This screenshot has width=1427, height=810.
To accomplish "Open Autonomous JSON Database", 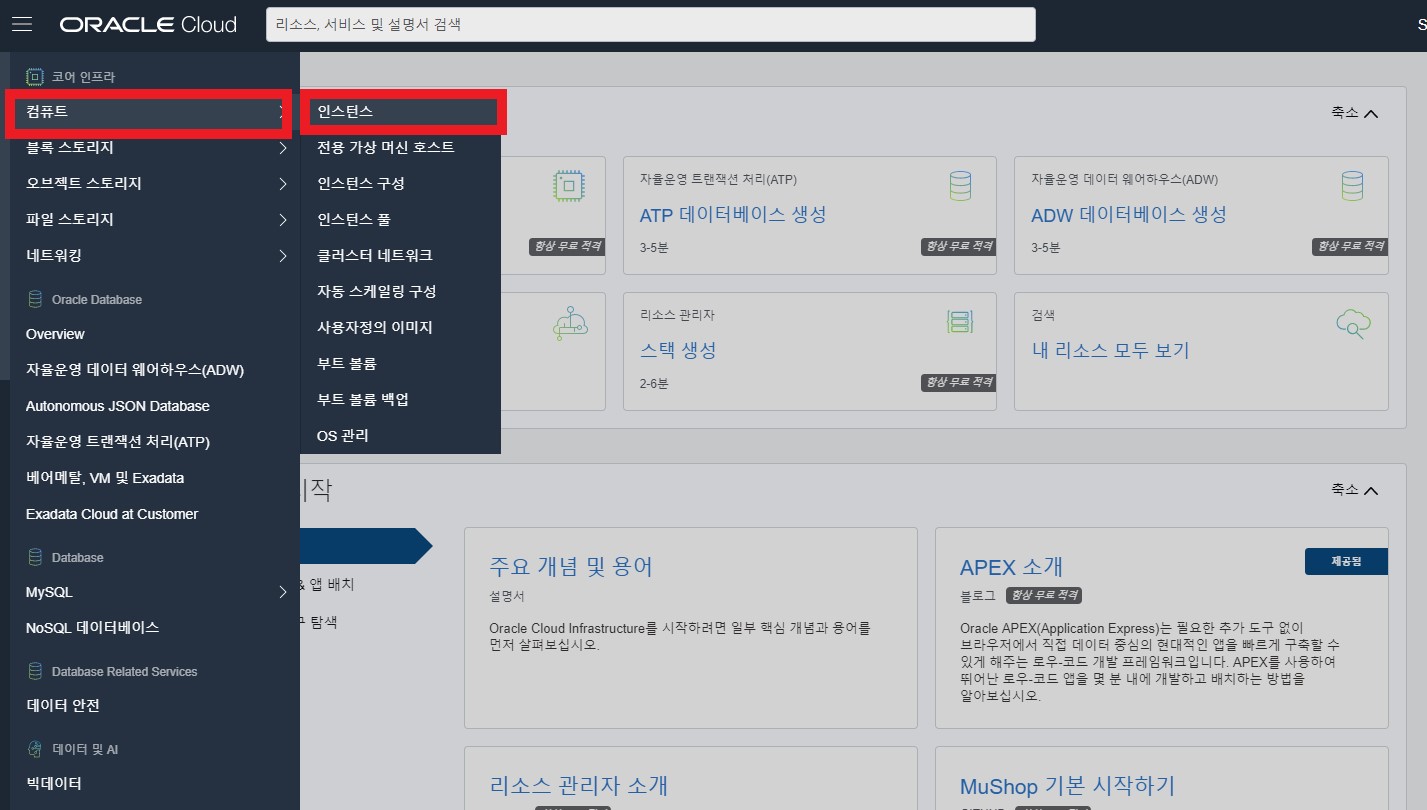I will click(118, 406).
